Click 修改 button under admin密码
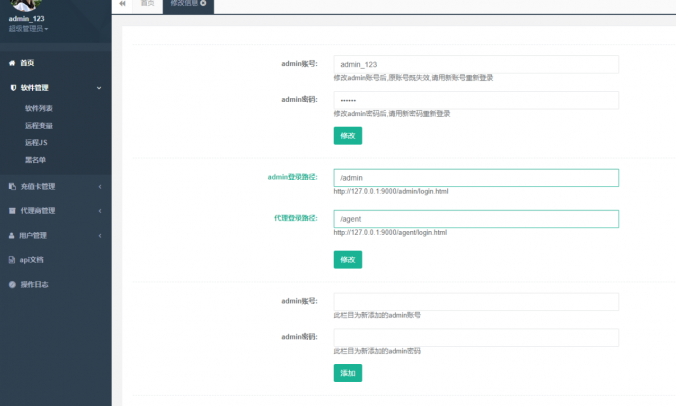The width and height of the screenshot is (676, 406). coord(348,136)
